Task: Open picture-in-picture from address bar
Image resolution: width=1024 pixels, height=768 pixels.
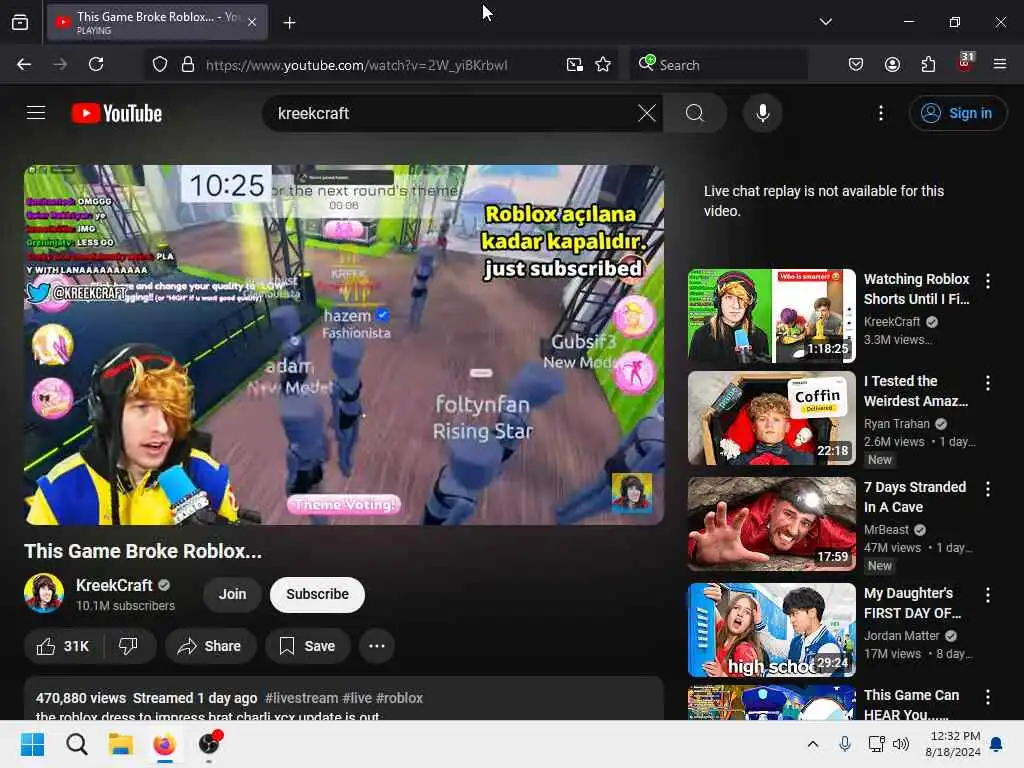Action: [575, 65]
